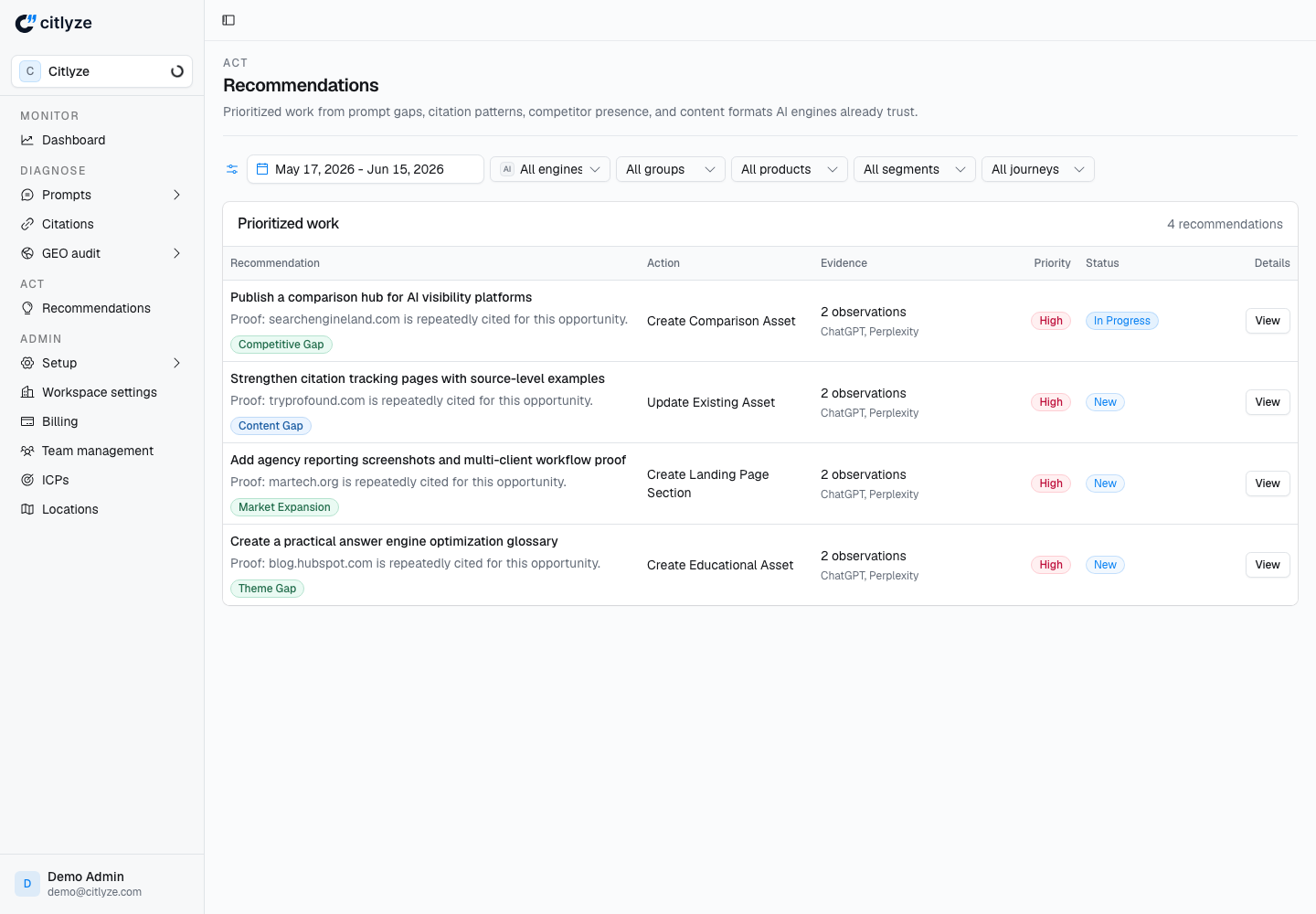
Task: Toggle the sidebar panel icon
Action: 228,20
